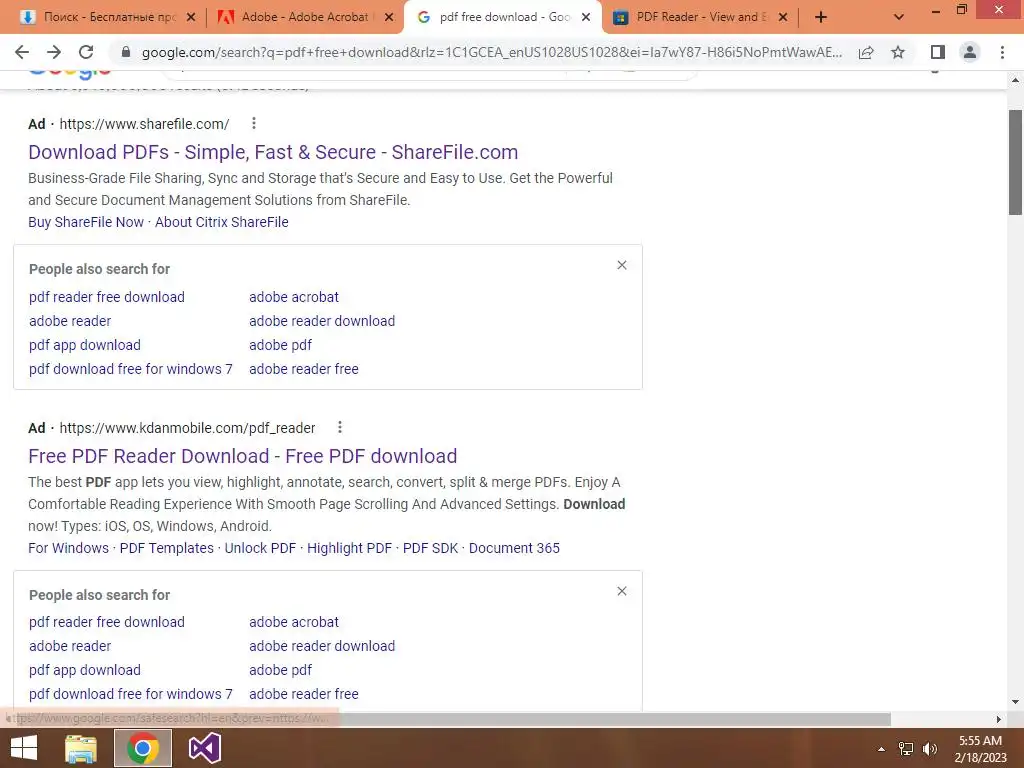Open File Explorer from taskbar

tap(80, 748)
